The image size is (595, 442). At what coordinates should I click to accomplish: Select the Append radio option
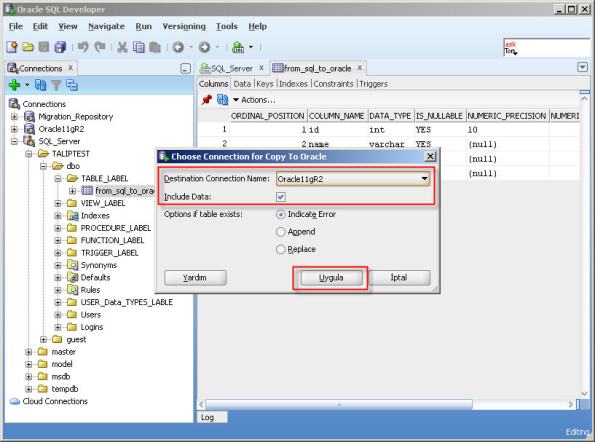(281, 231)
